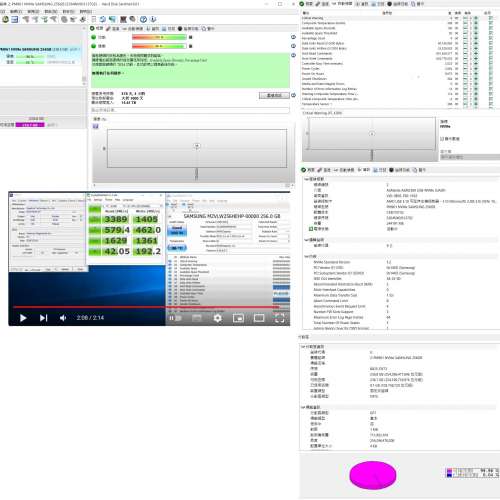
Task: Click the purple partition usage bar
Action: 30,125
